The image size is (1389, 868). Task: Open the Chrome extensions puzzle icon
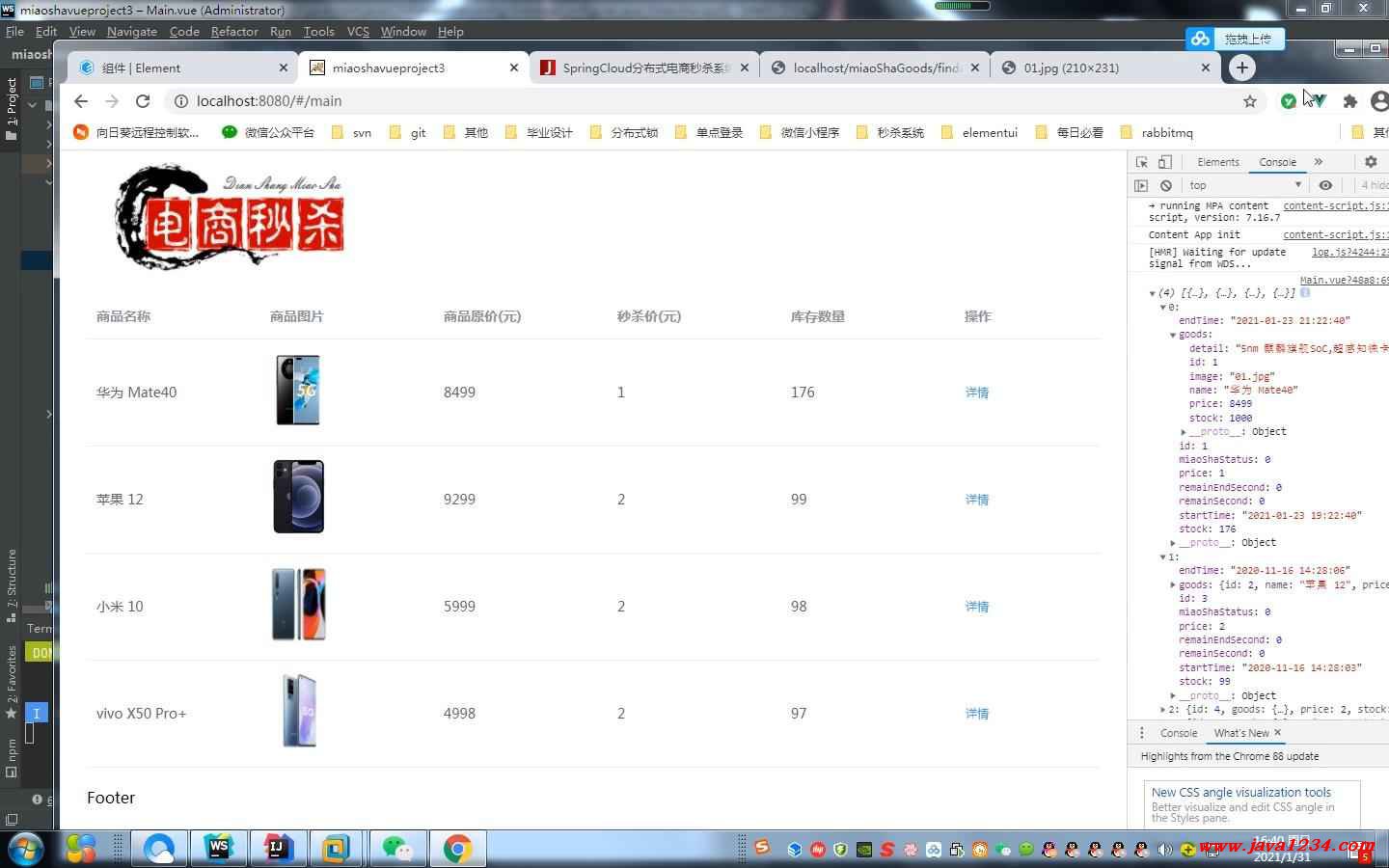pyautogui.click(x=1350, y=101)
